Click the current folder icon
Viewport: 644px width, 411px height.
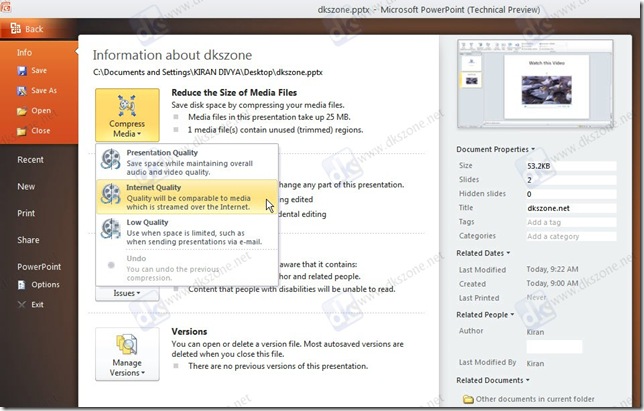(468, 399)
